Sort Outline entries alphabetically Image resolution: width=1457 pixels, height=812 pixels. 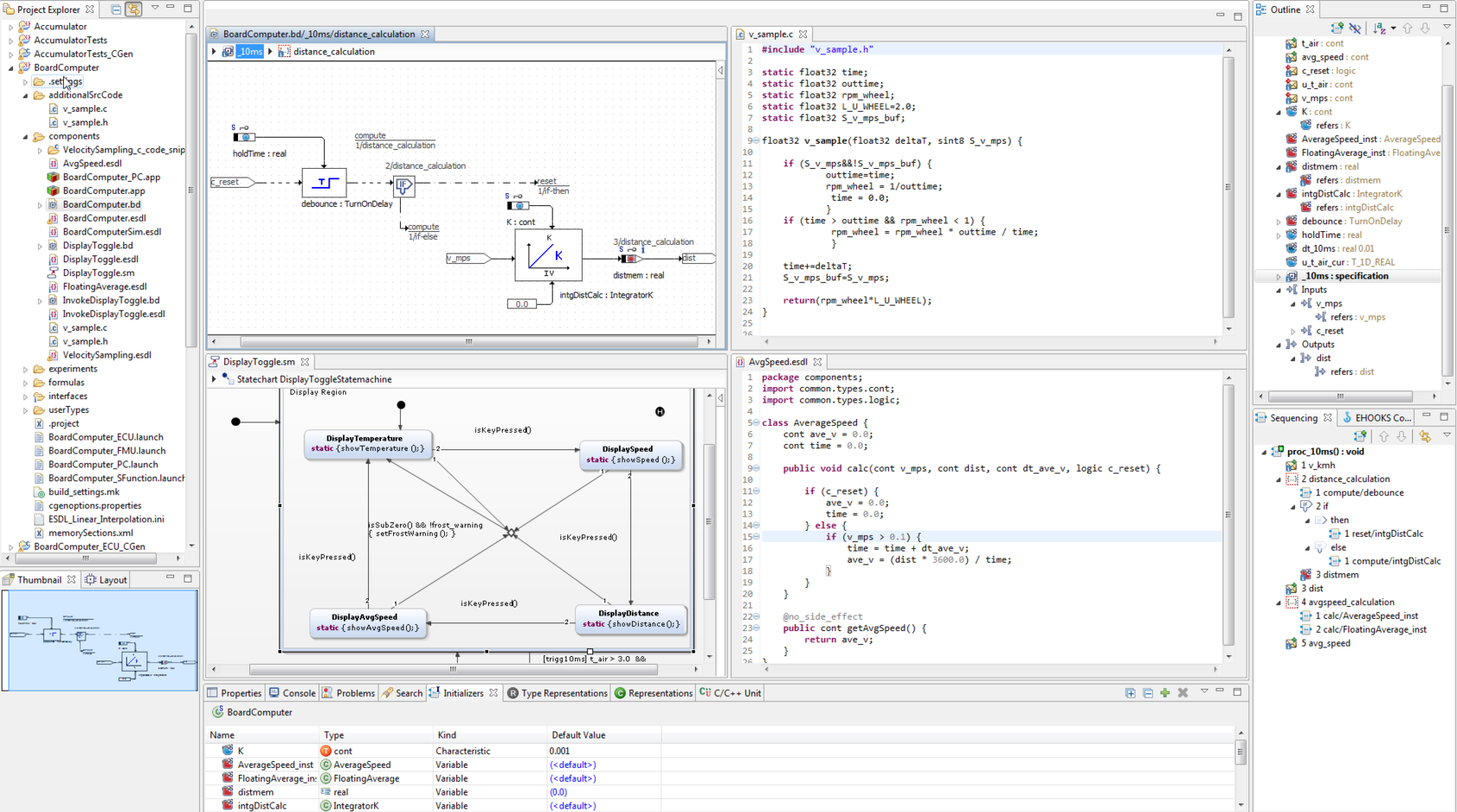point(1380,29)
